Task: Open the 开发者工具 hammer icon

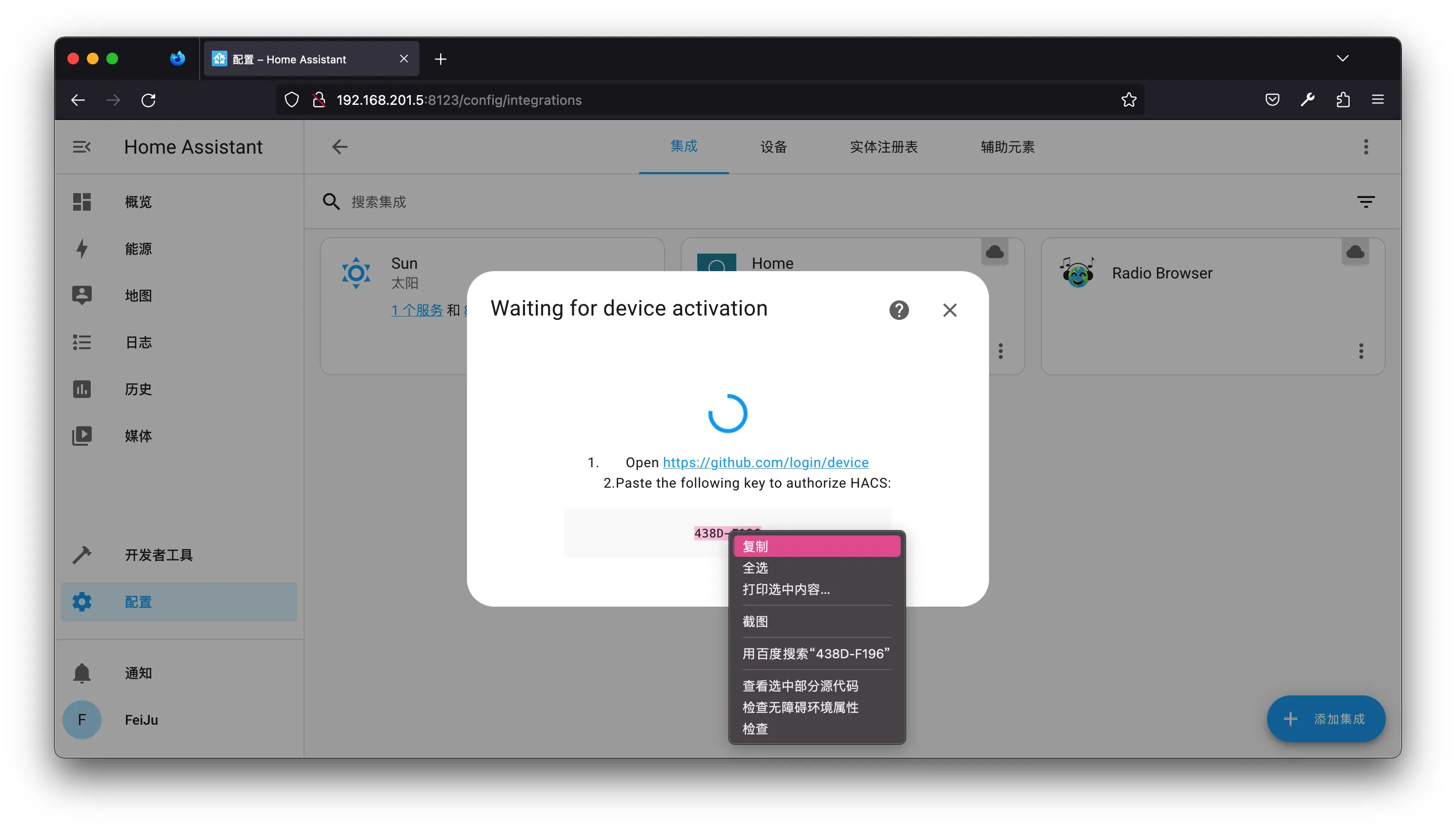Action: [81, 554]
